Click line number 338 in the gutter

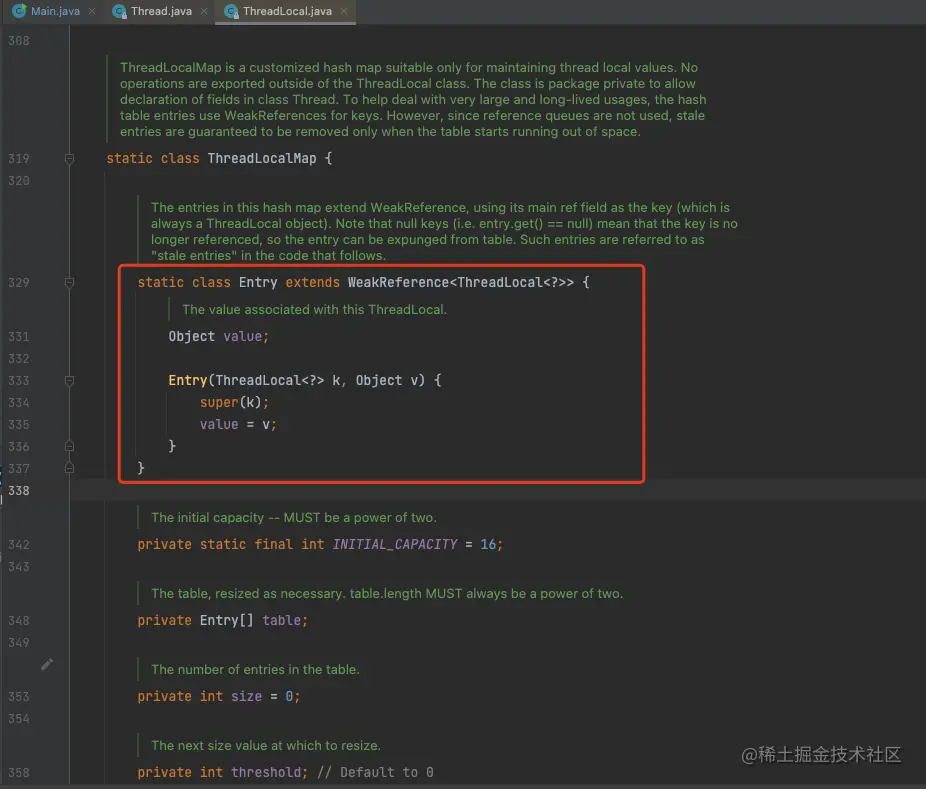18,491
